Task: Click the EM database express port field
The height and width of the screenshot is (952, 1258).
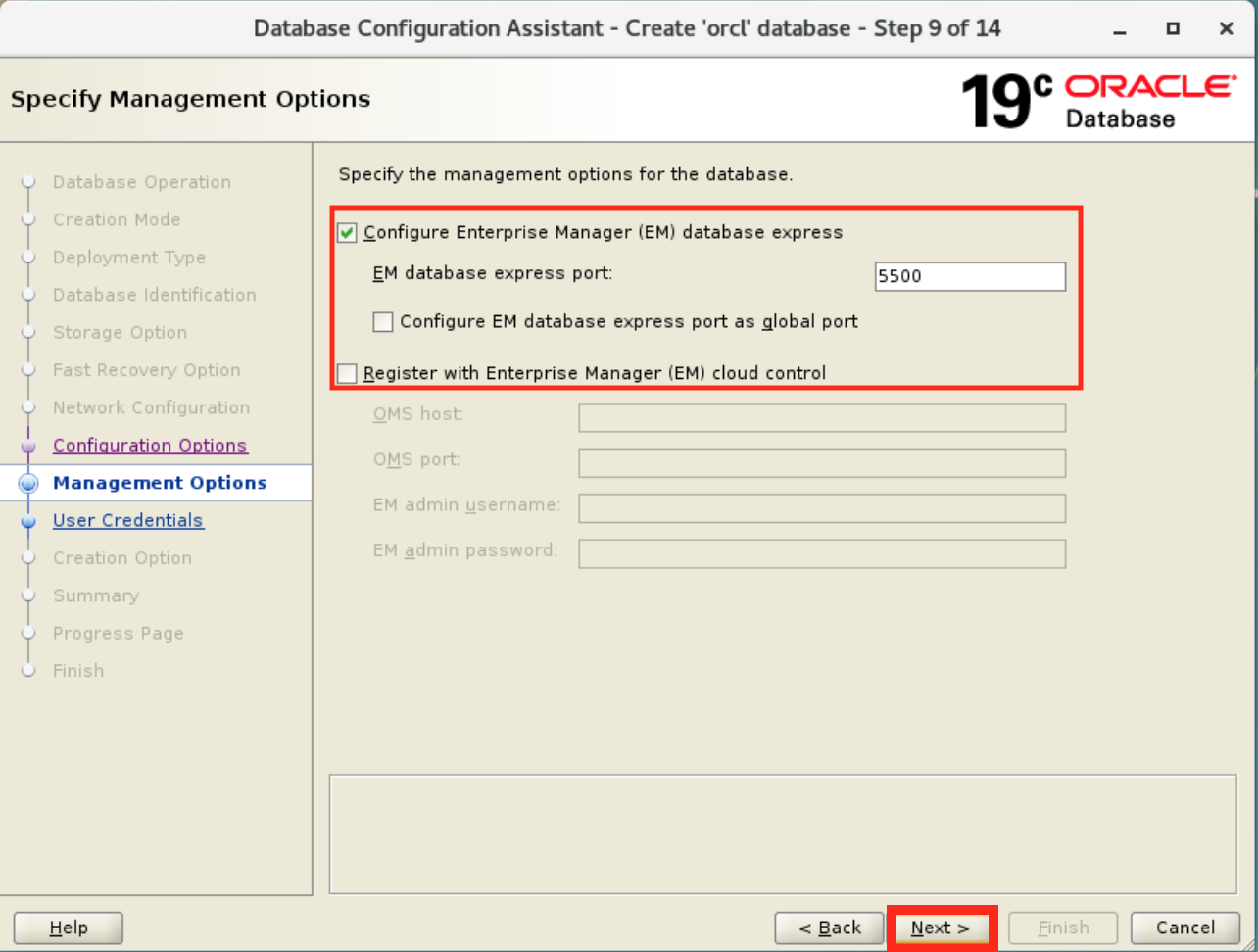Action: [970, 276]
